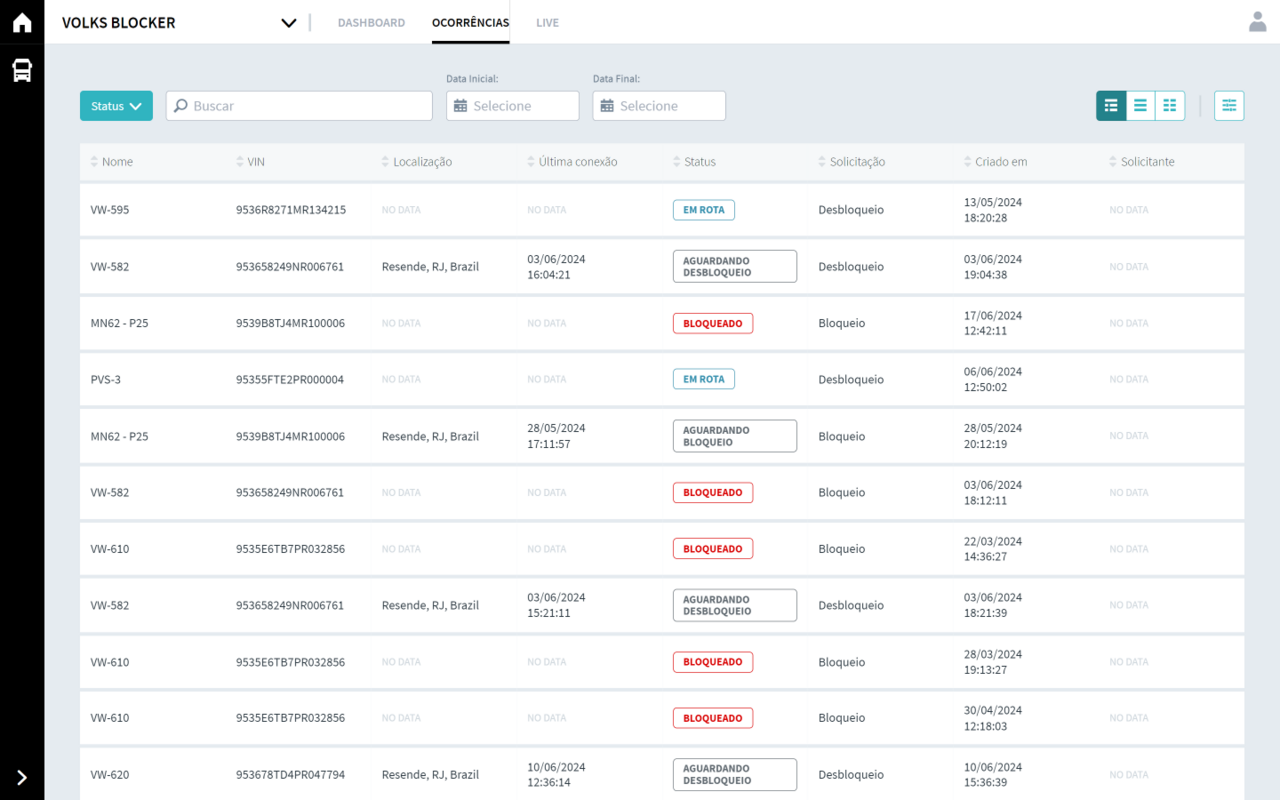This screenshot has height=800, width=1280.
Task: Click last connection 28/05/2024 17:11:57
Action: (x=557, y=436)
